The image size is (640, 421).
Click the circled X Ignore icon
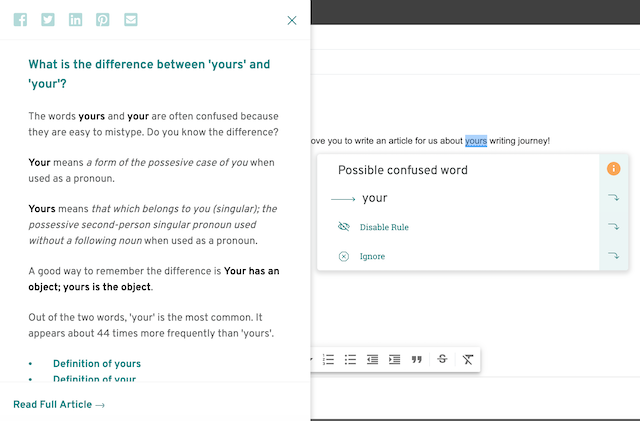(344, 256)
